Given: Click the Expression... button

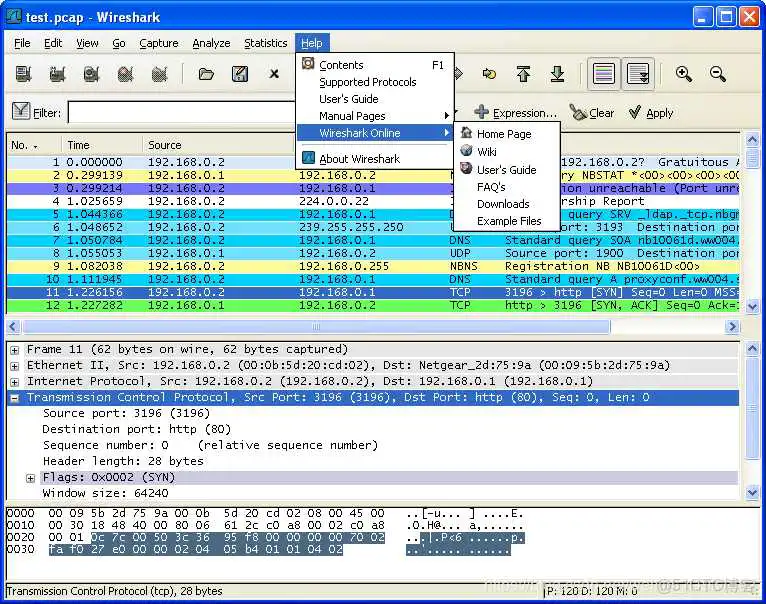Looking at the screenshot, I should pyautogui.click(x=515, y=113).
